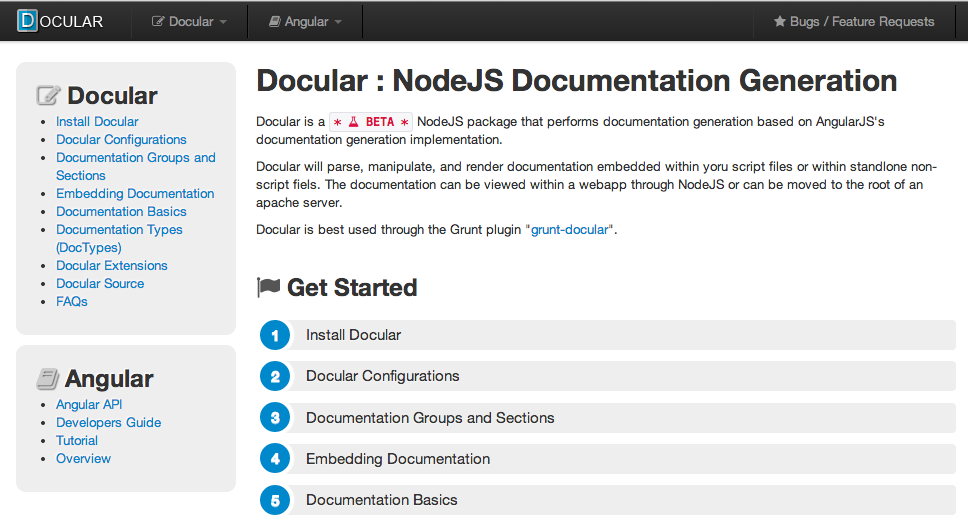Click the Angular sidebar section heading
This screenshot has width=968, height=523.
(109, 379)
